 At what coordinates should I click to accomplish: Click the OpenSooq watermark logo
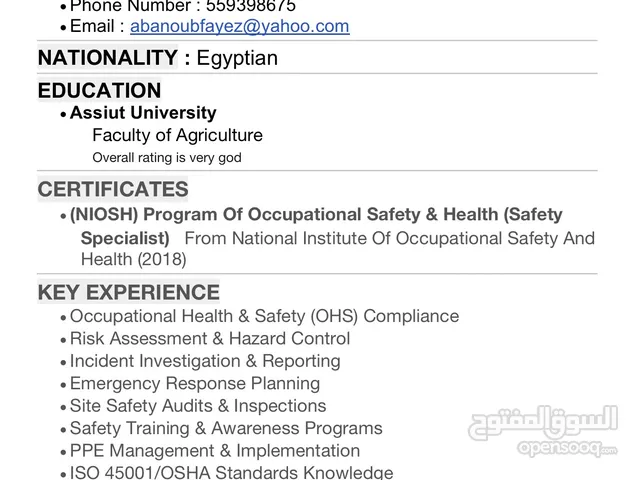(543, 423)
